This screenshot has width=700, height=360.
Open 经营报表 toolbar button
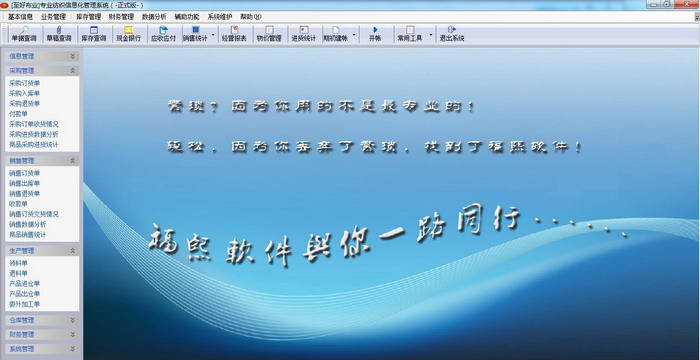[234, 34]
